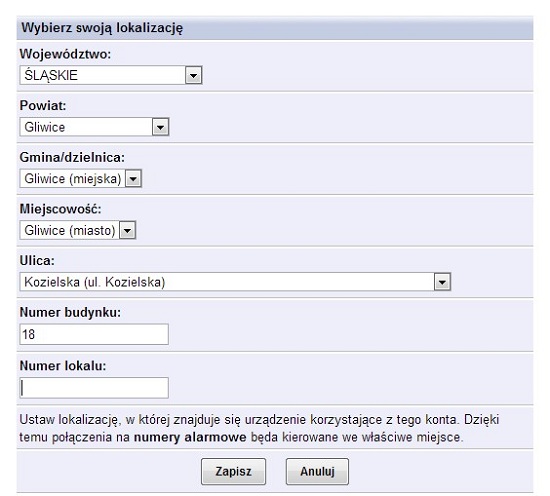Image resolution: width=550 pixels, height=496 pixels.
Task: Click the Ulica dropdown arrow button
Action: 442,282
